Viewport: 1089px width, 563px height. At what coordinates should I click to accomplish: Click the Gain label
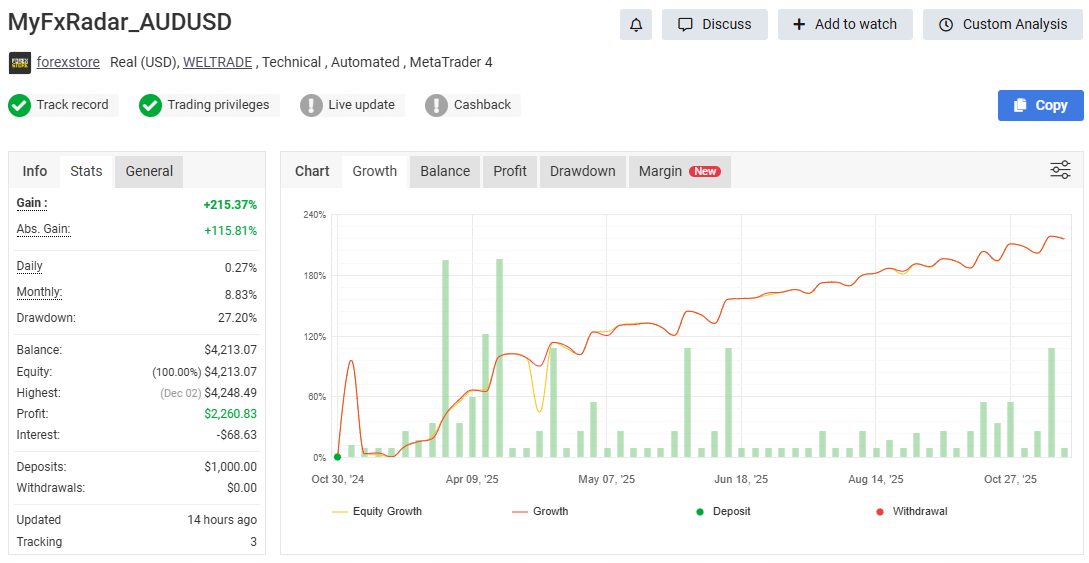click(x=32, y=203)
